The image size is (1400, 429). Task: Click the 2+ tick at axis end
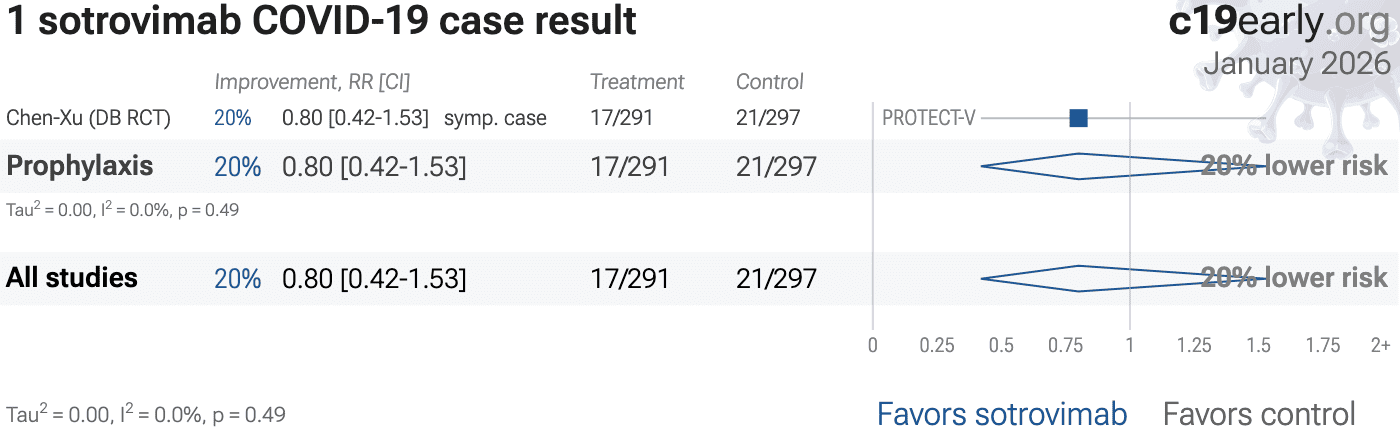(x=1380, y=345)
